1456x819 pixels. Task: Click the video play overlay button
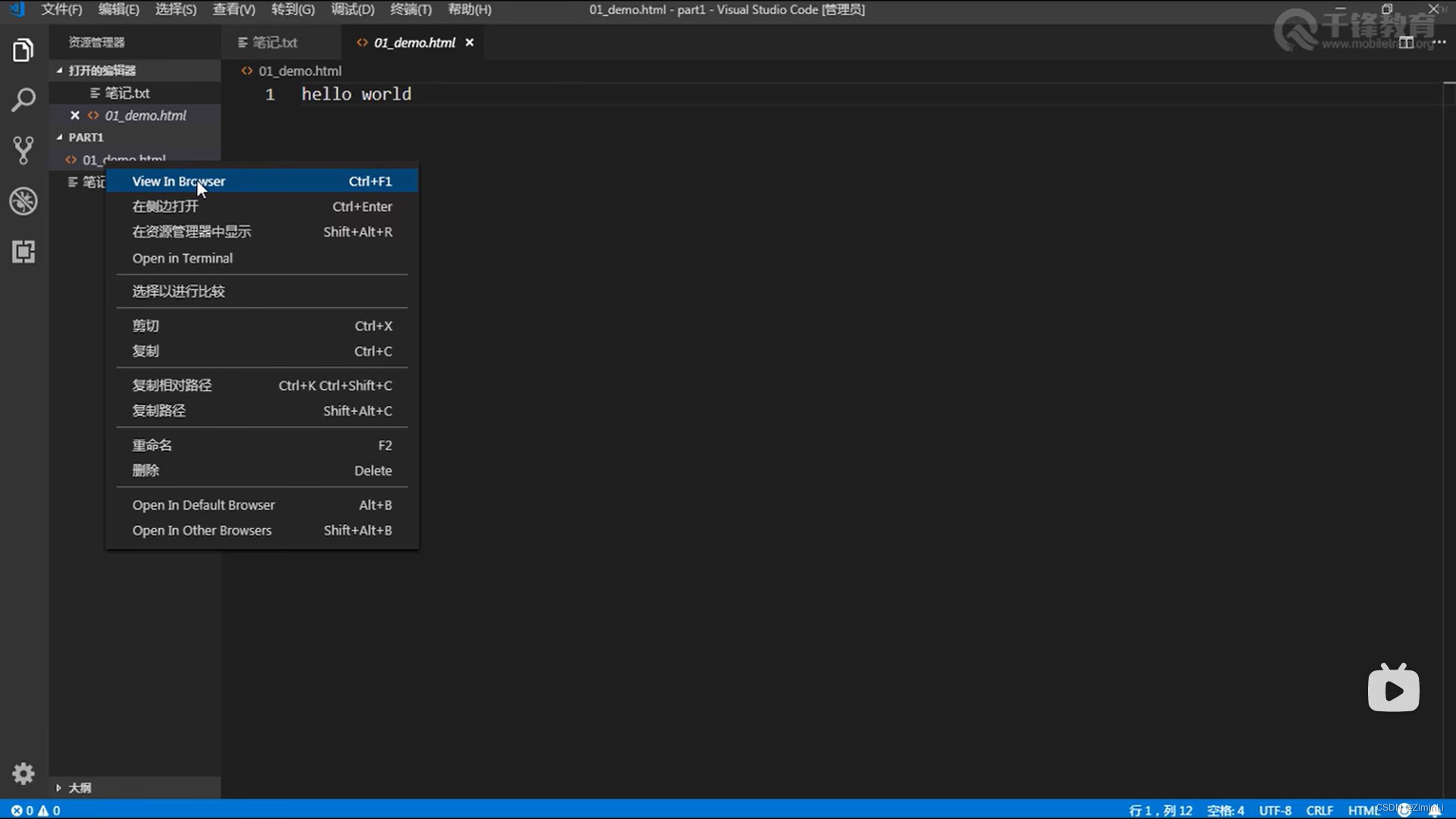coord(1393,689)
